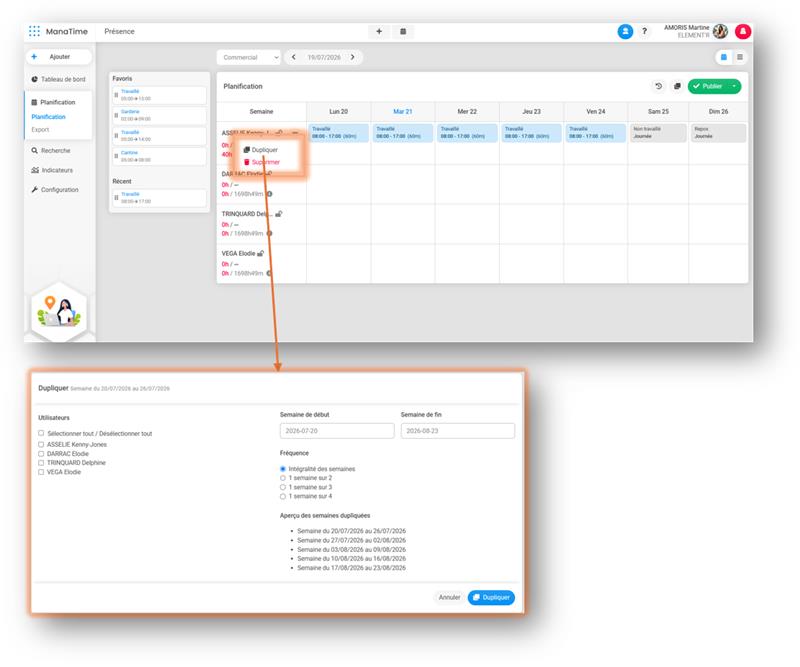Select the '1 semaine sur 3' option
Image resolution: width=800 pixels, height=667 pixels.
tap(283, 487)
